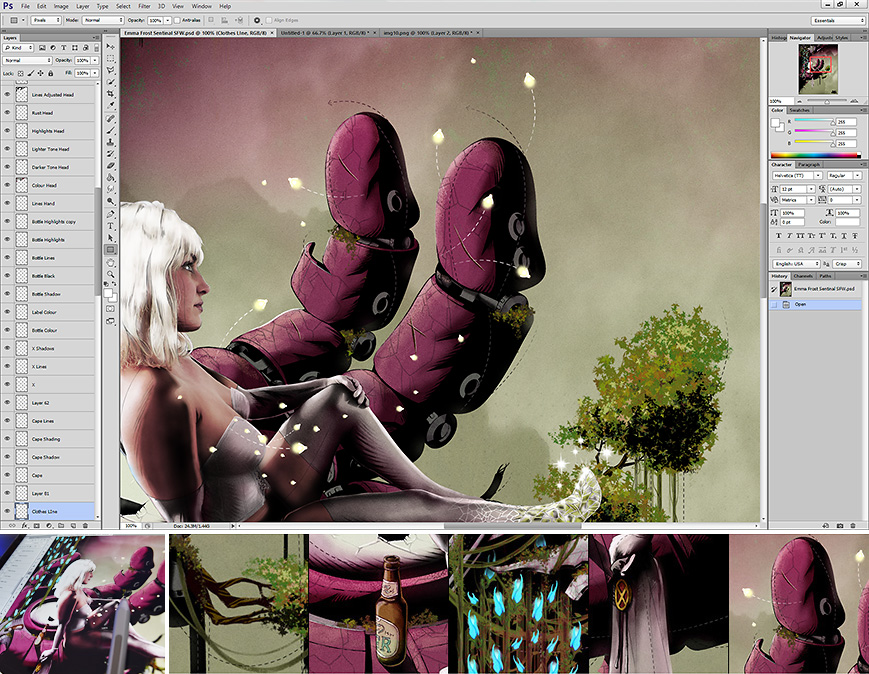The width and height of the screenshot is (869, 674).
Task: Open the Pixels mode dropdown
Action: tap(45, 20)
